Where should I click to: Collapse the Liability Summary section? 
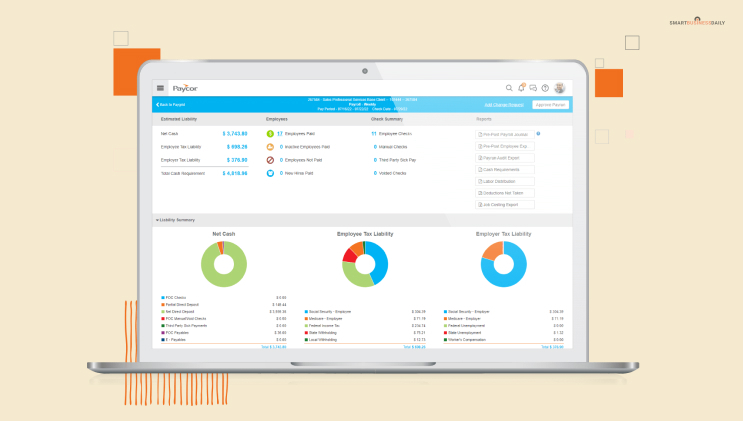click(x=175, y=220)
